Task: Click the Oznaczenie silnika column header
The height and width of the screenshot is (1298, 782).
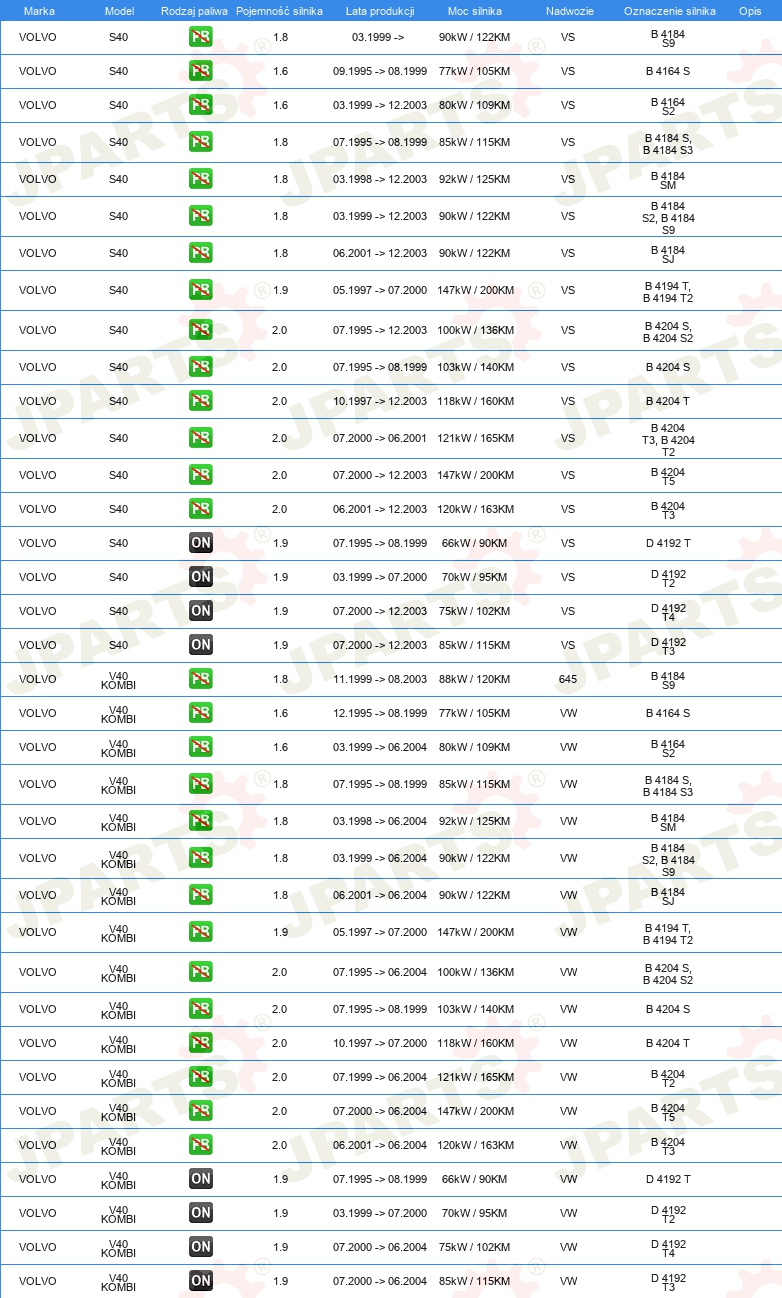Action: [x=669, y=10]
